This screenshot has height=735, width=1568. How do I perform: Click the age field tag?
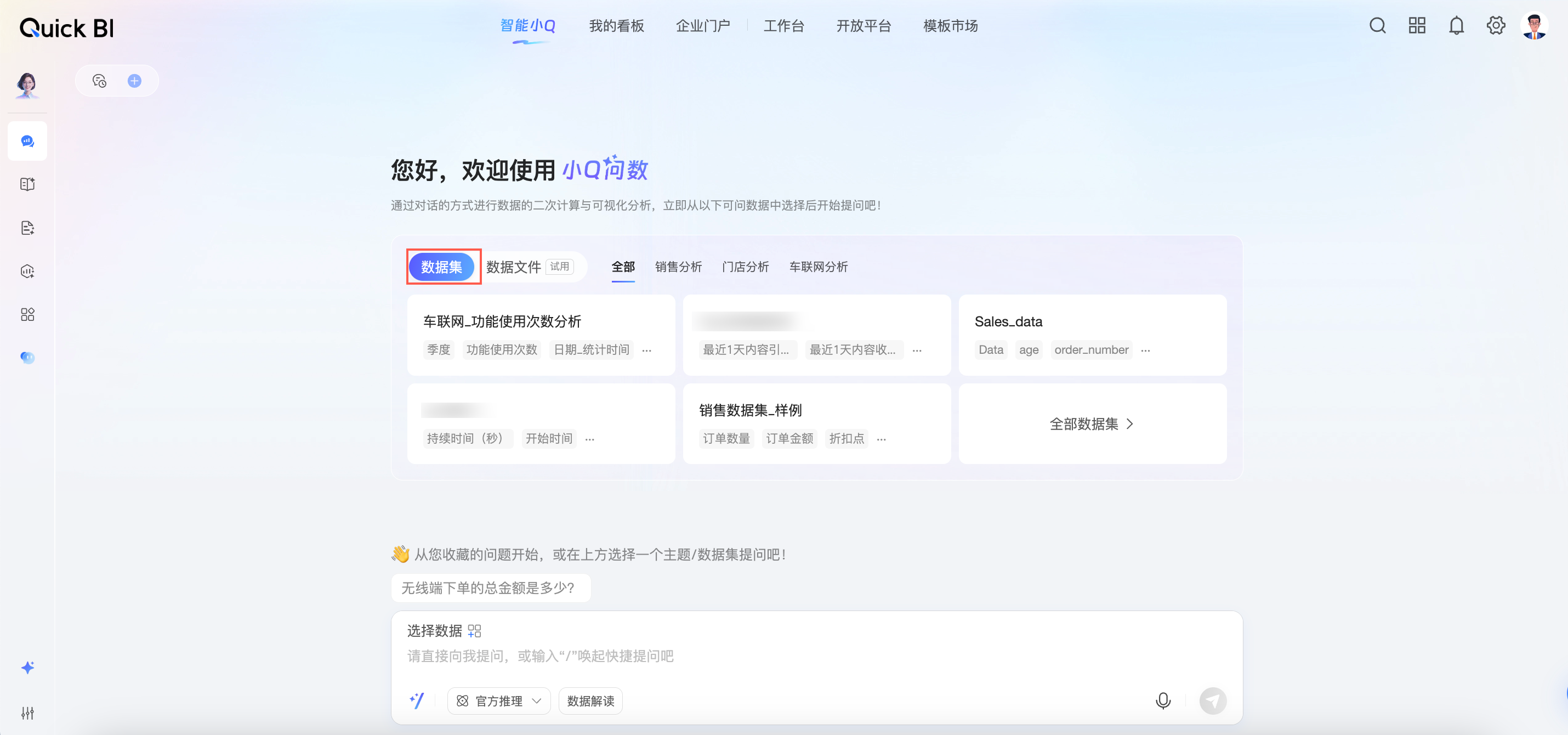pos(1029,350)
